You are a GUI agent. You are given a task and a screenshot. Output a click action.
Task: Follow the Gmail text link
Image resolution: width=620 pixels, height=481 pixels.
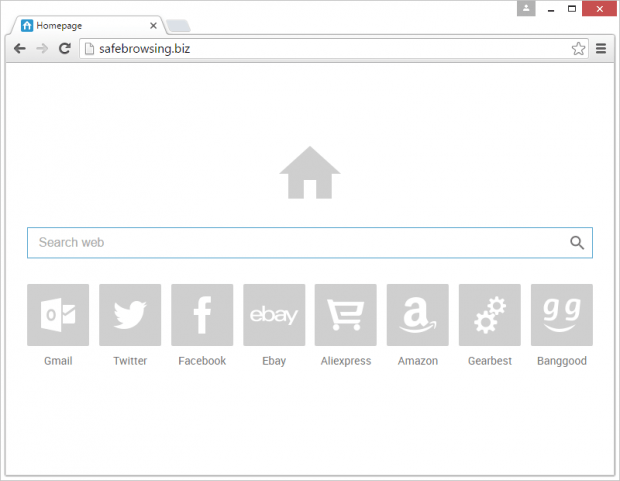(x=58, y=361)
